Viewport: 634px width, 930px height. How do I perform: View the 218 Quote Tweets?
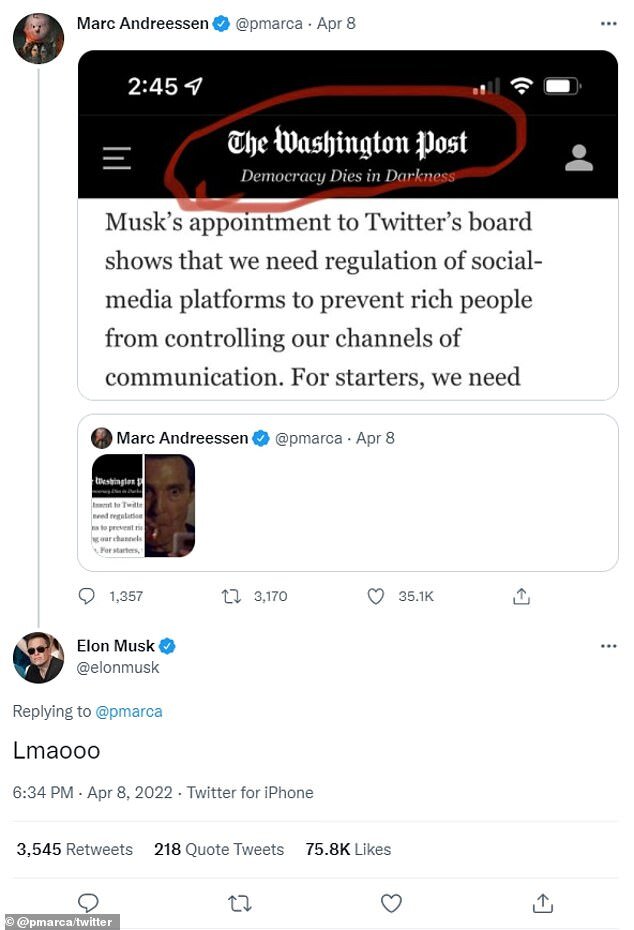click(x=219, y=849)
